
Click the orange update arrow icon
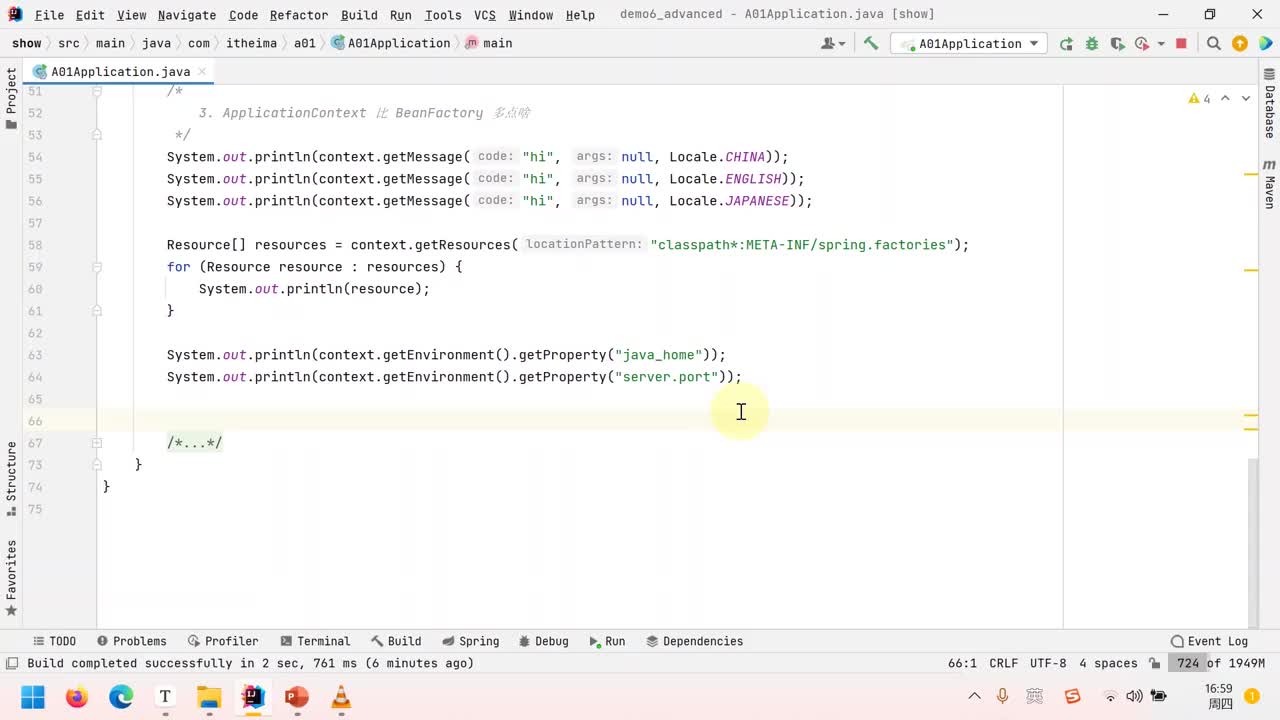click(x=1240, y=43)
